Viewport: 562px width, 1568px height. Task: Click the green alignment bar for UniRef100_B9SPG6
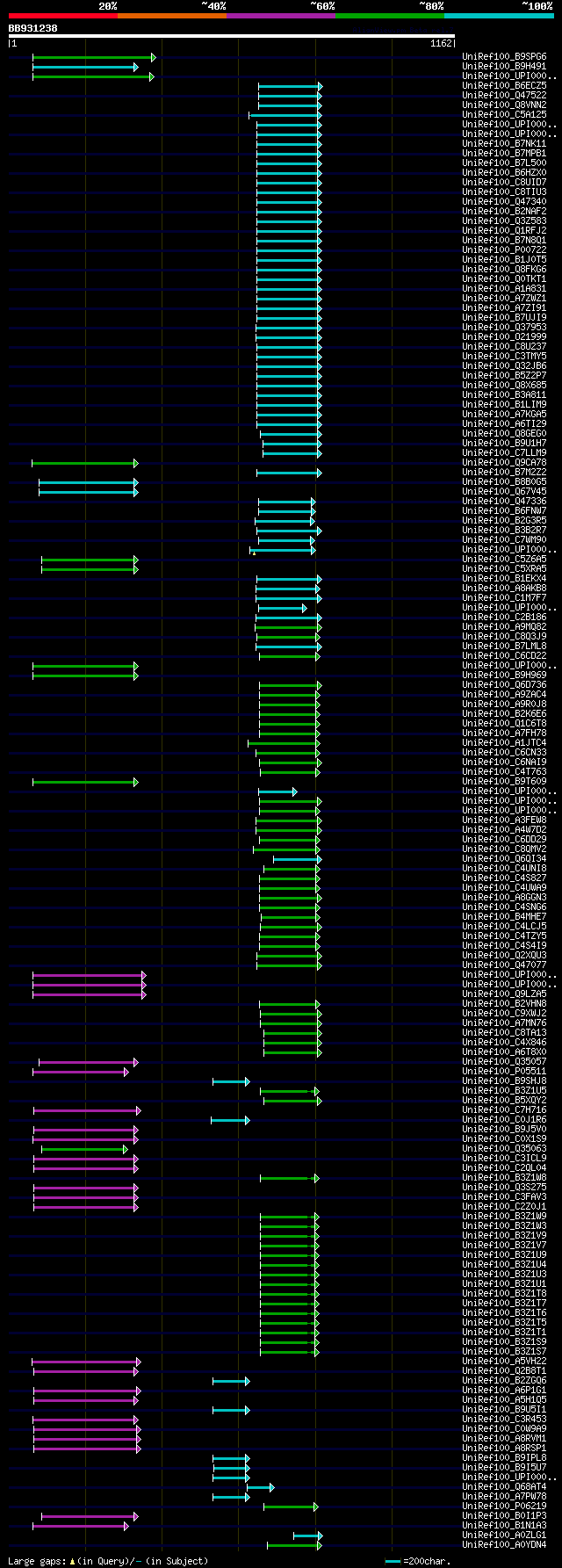[94, 57]
